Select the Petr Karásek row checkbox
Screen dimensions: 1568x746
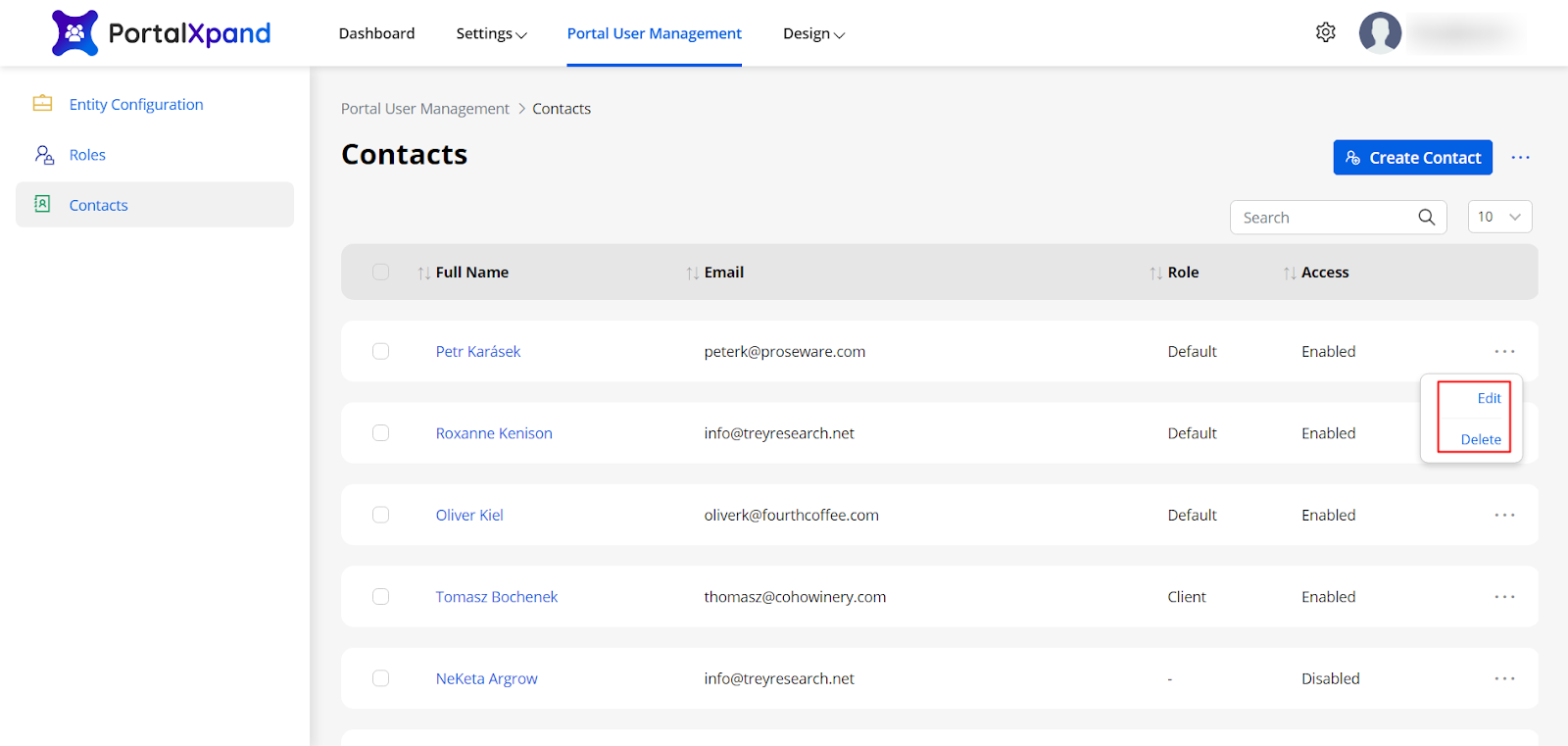coord(381,351)
